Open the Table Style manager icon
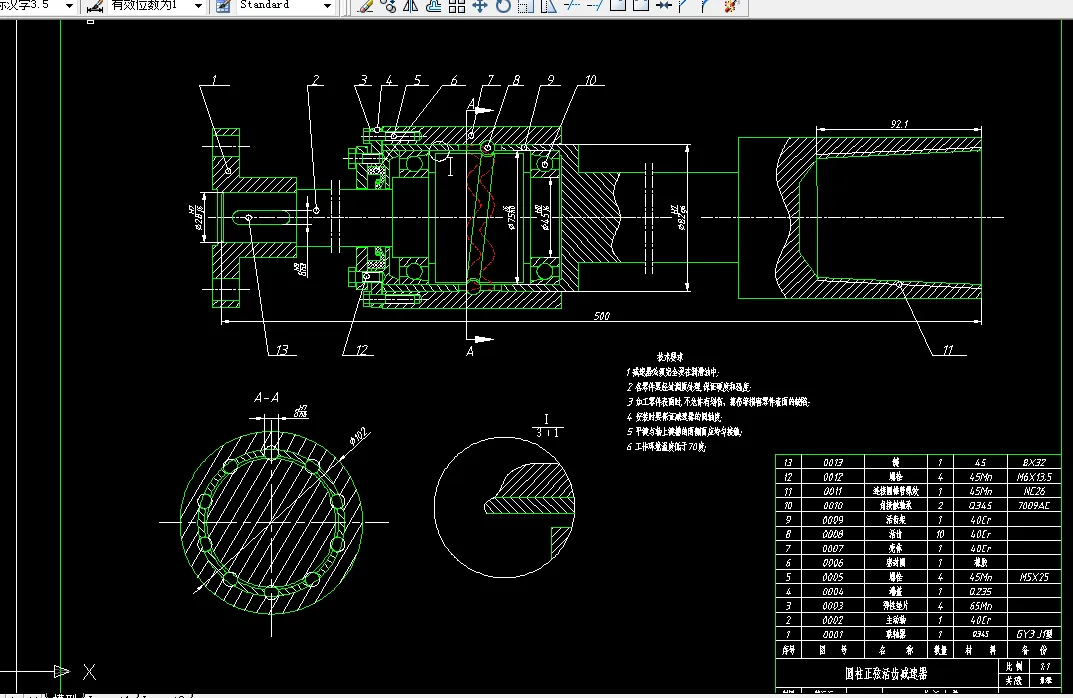 point(223,6)
